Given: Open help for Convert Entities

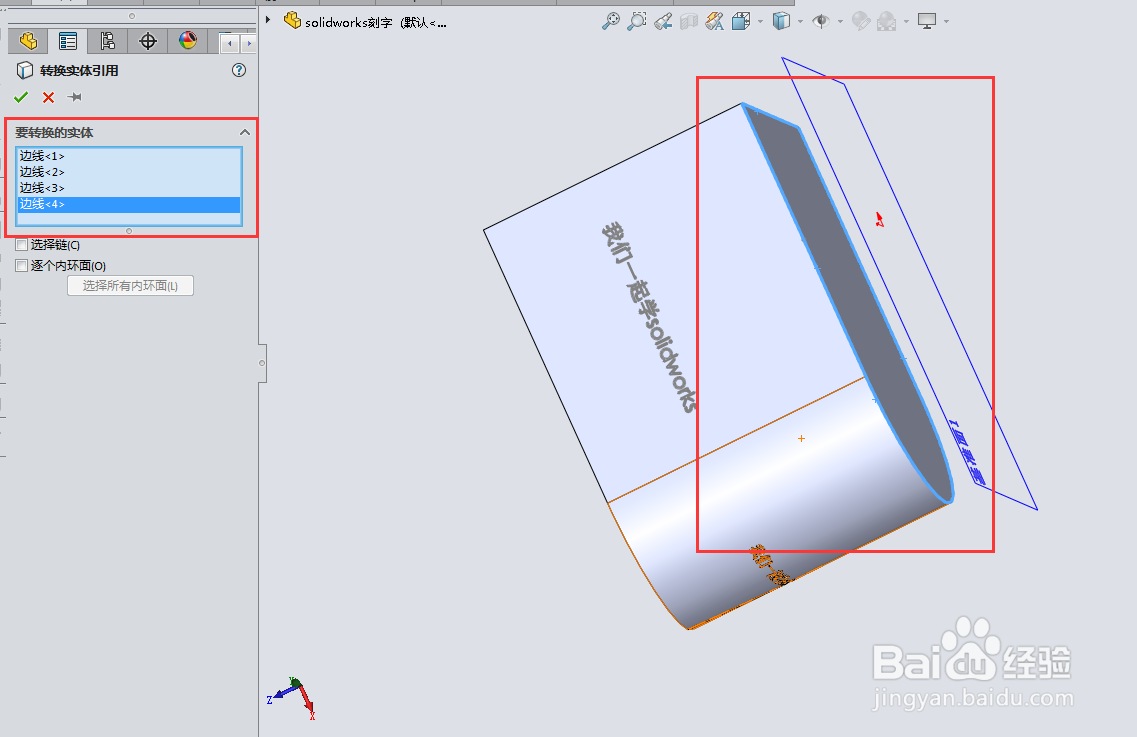Looking at the screenshot, I should [x=239, y=70].
